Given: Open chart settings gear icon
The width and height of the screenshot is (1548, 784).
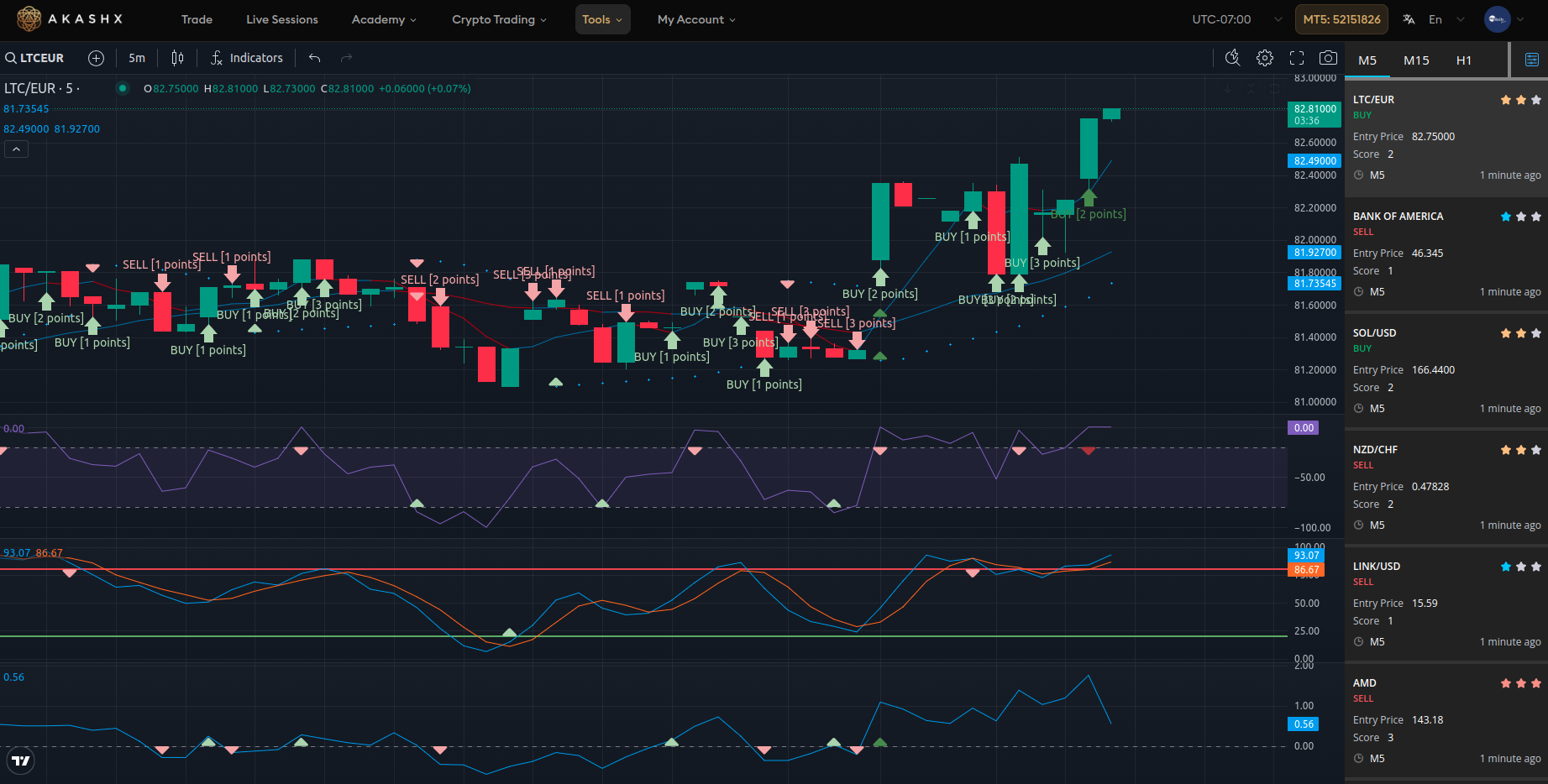Looking at the screenshot, I should click(1264, 58).
